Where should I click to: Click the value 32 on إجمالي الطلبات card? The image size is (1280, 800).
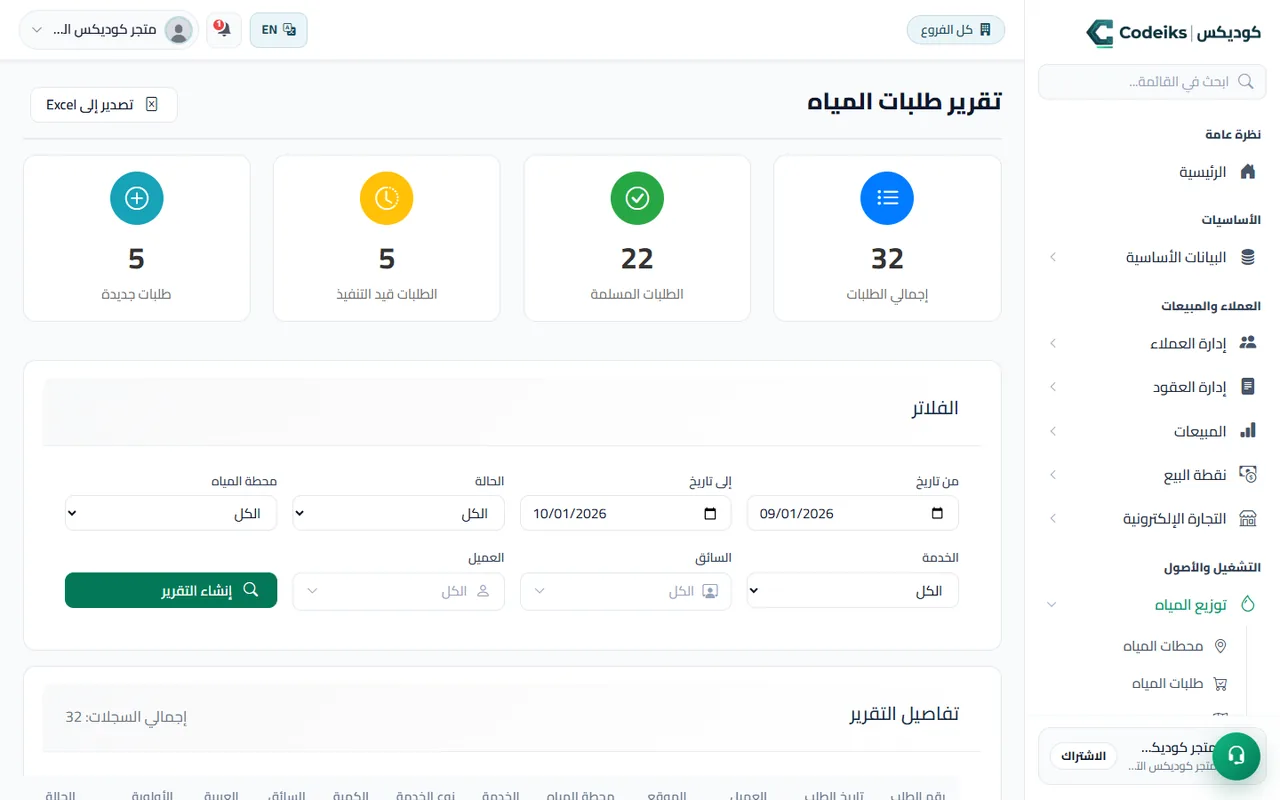(887, 259)
